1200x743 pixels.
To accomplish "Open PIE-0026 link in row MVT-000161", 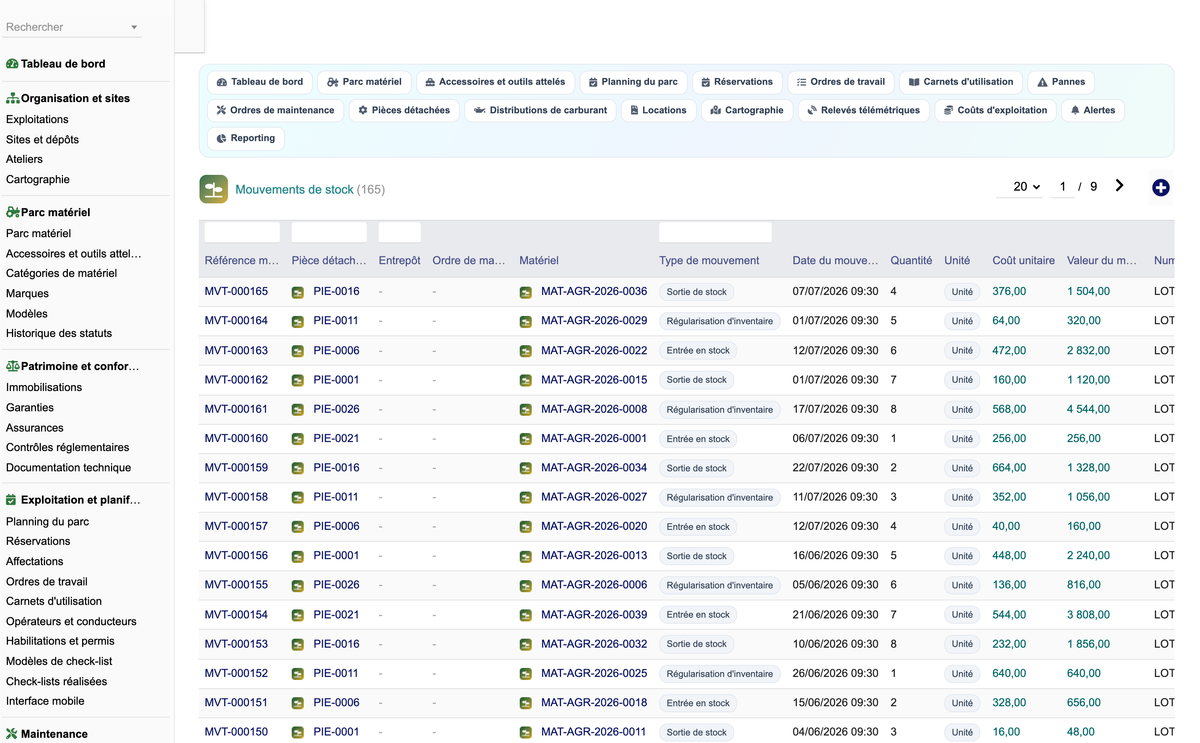I will point(336,409).
